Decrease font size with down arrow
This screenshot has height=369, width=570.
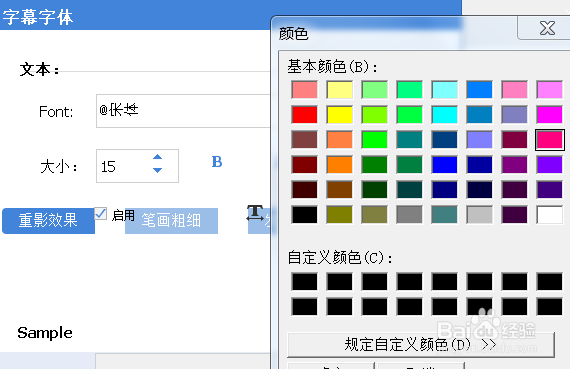click(x=157, y=170)
